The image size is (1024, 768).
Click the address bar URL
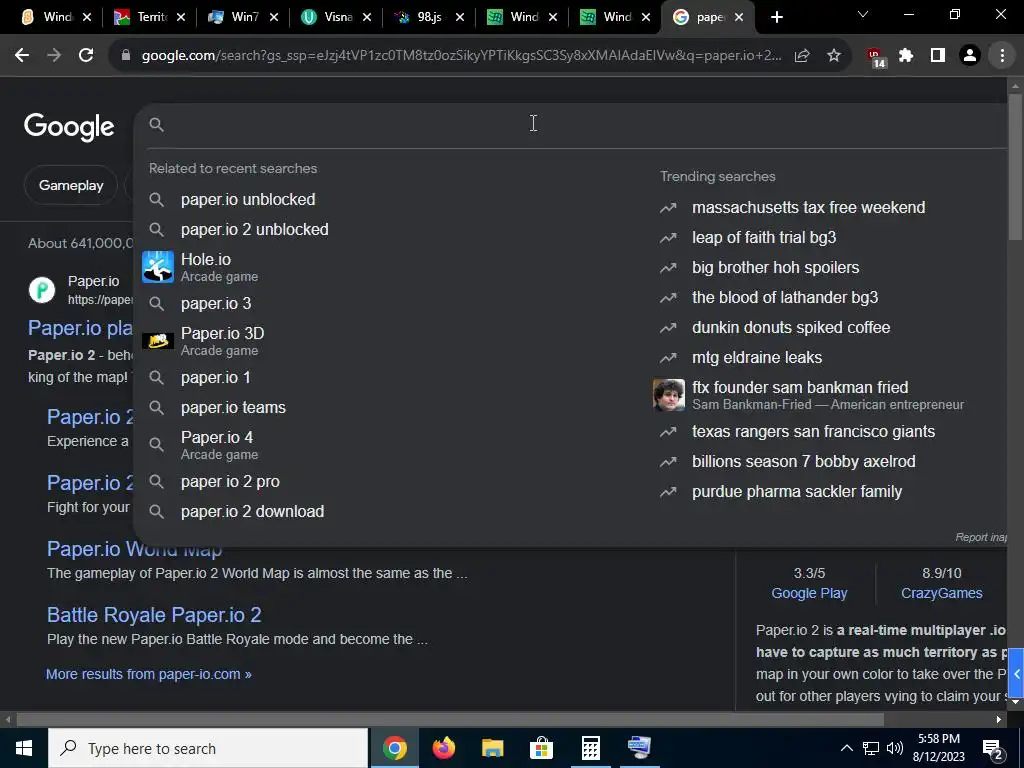click(x=461, y=56)
